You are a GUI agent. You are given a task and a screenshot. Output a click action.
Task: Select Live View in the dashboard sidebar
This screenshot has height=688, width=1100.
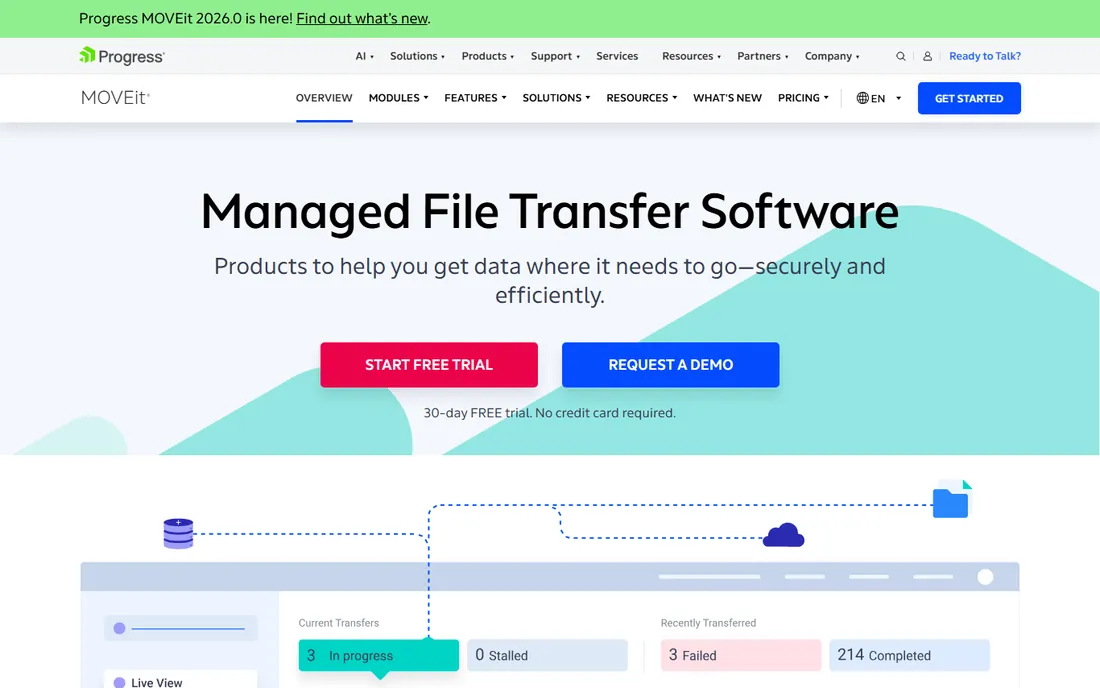pos(180,680)
